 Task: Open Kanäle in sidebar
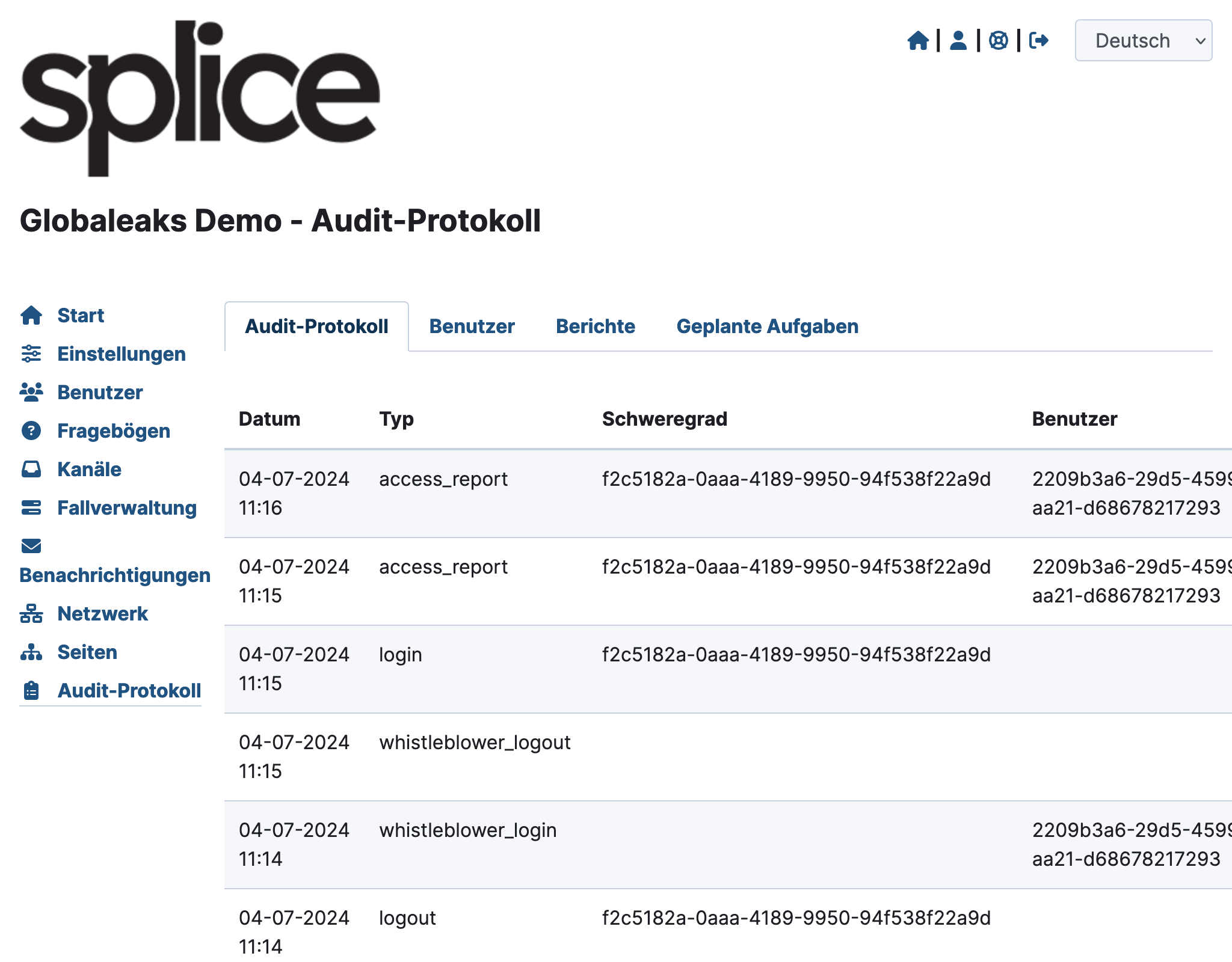(x=89, y=469)
